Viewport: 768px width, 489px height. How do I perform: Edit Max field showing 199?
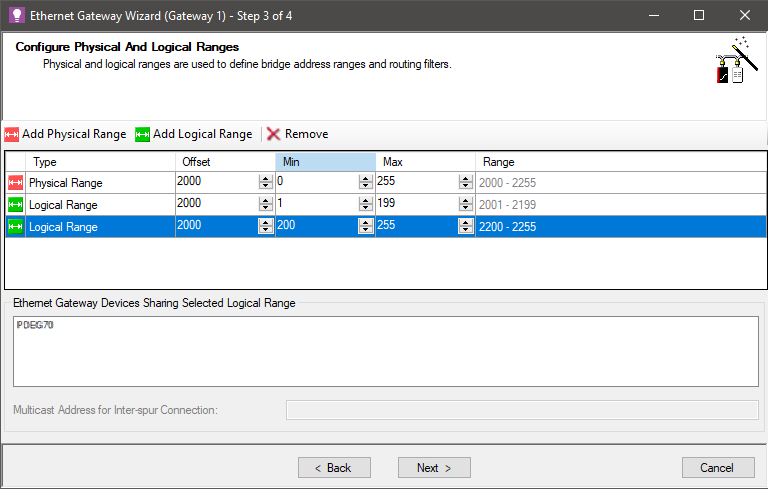click(x=417, y=204)
